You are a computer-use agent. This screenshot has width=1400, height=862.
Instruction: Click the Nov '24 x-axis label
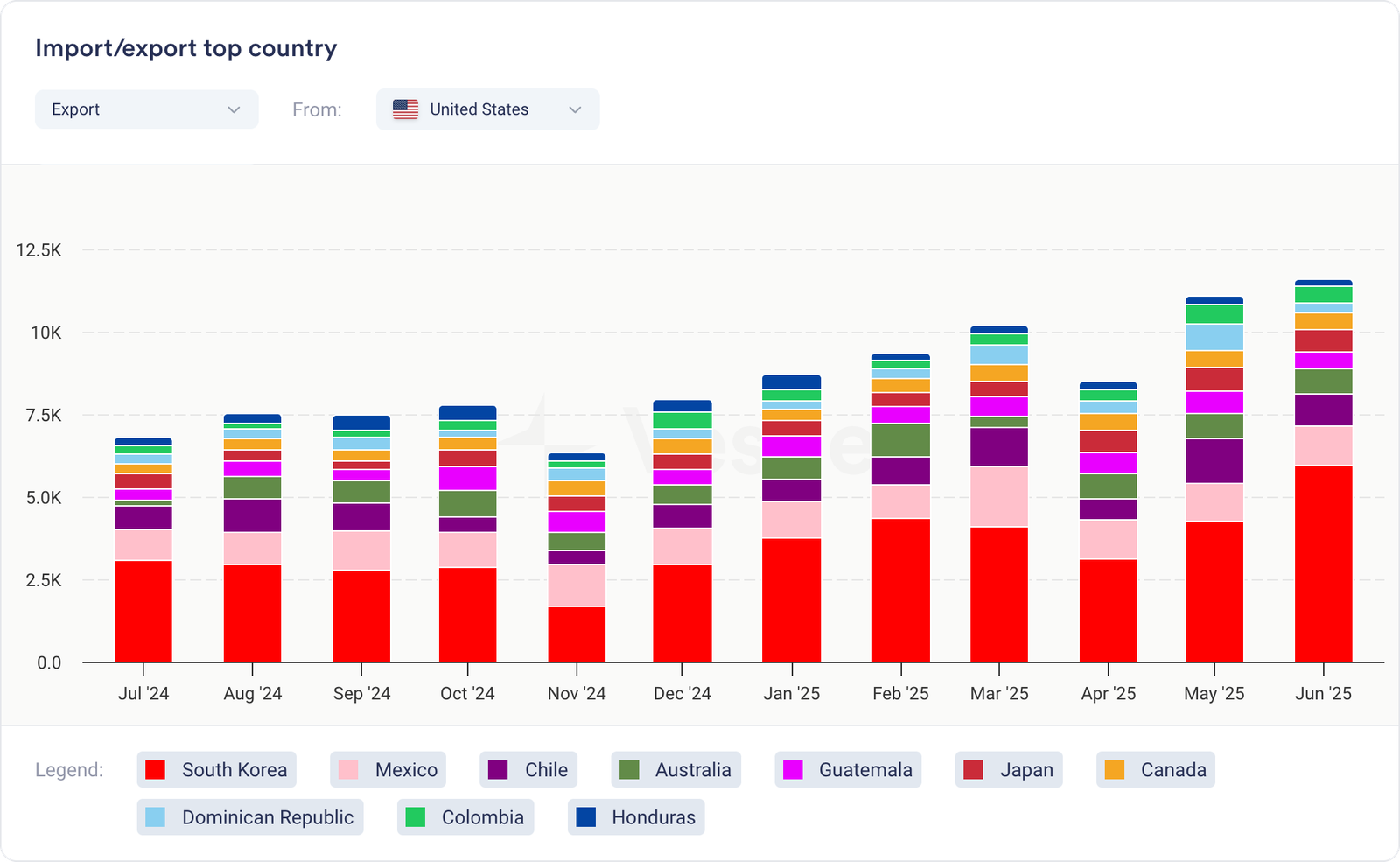(577, 694)
